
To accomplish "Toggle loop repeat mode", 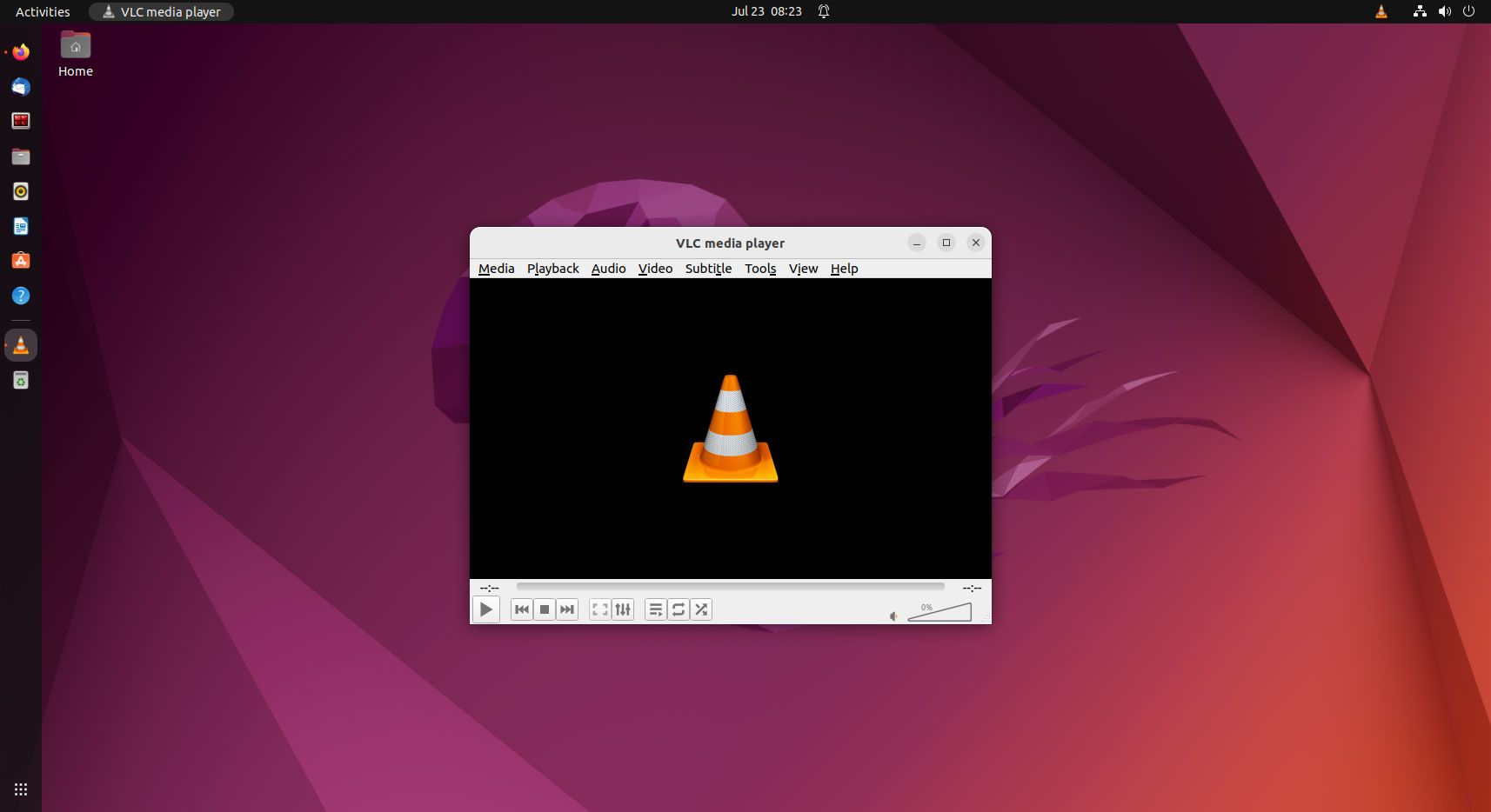I will coord(679,609).
